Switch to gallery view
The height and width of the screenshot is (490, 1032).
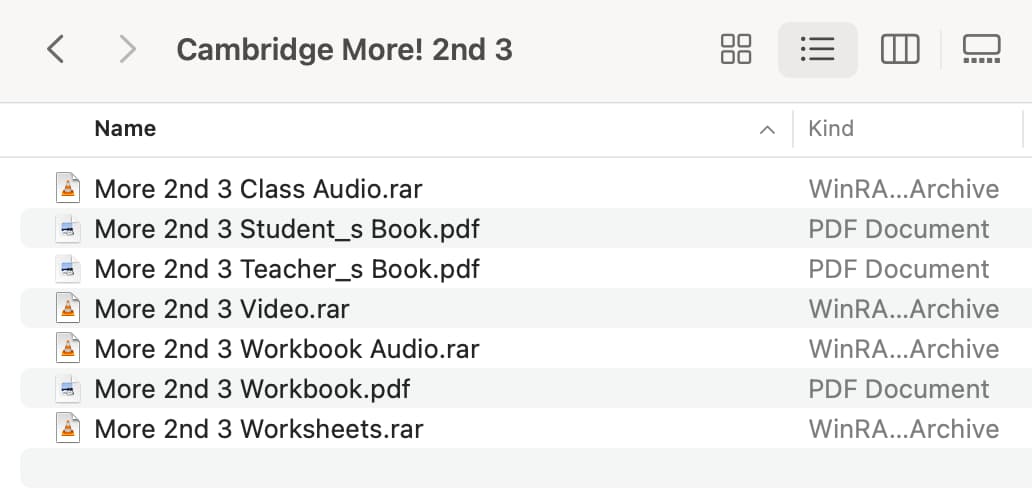[981, 49]
